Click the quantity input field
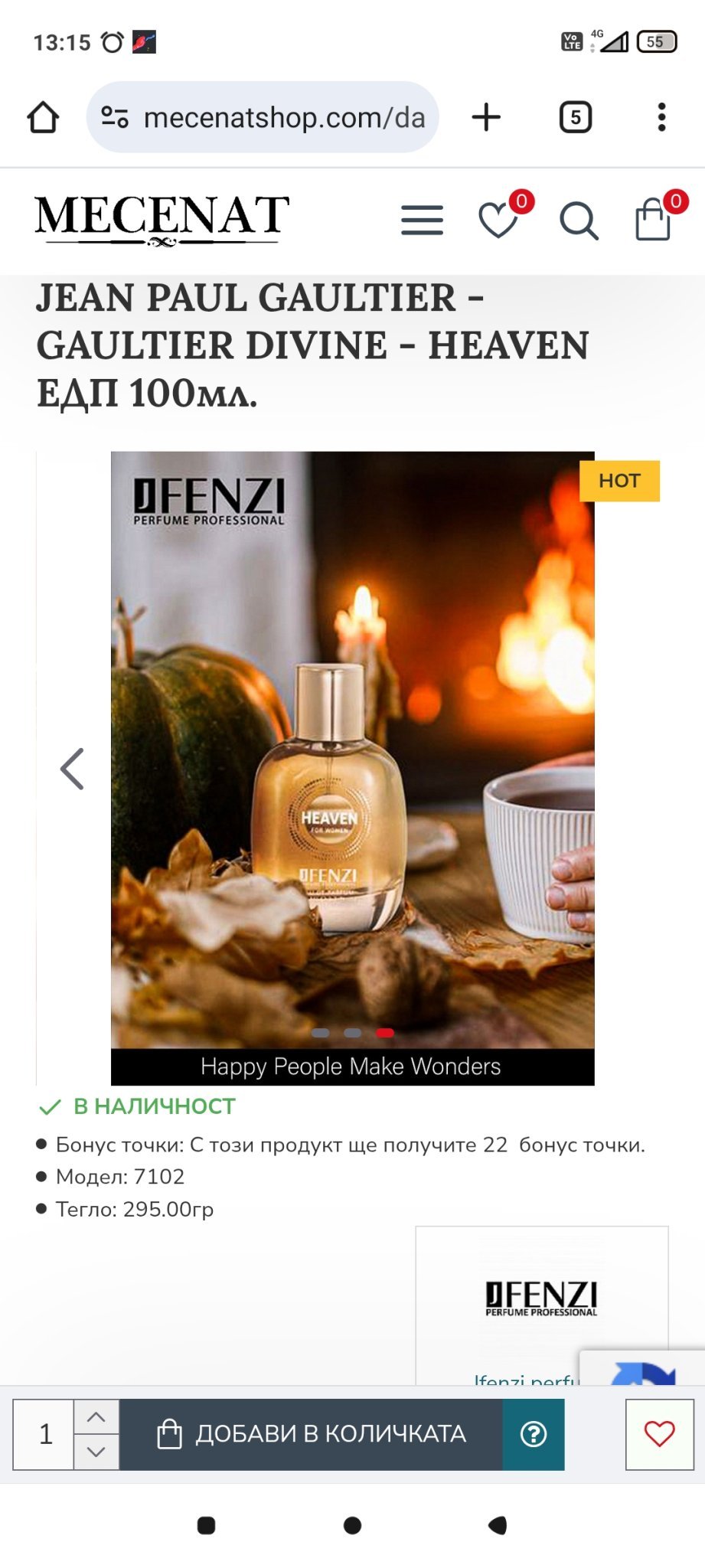Screen dimensions: 705x1568 (x=44, y=1434)
